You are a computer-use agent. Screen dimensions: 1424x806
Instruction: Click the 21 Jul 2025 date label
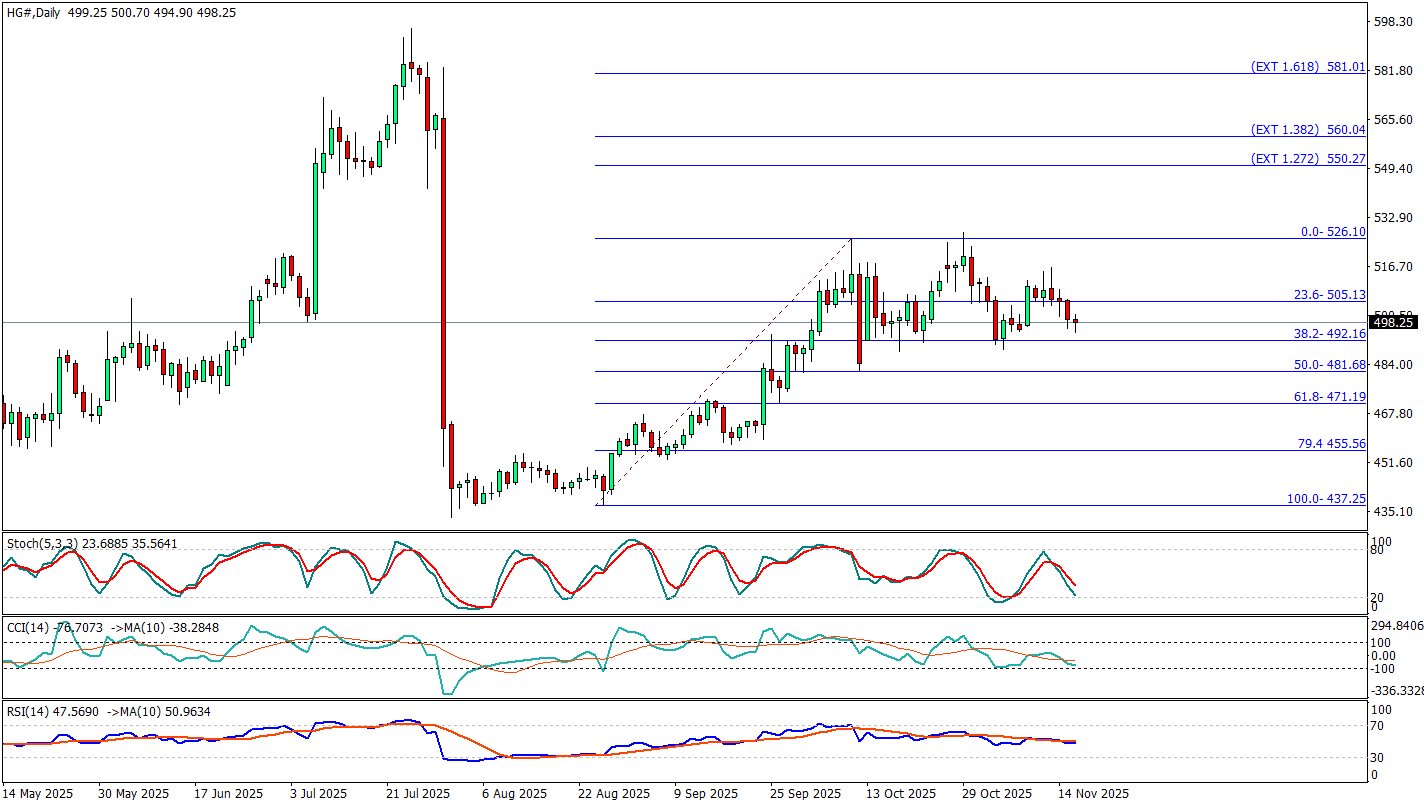click(x=420, y=794)
